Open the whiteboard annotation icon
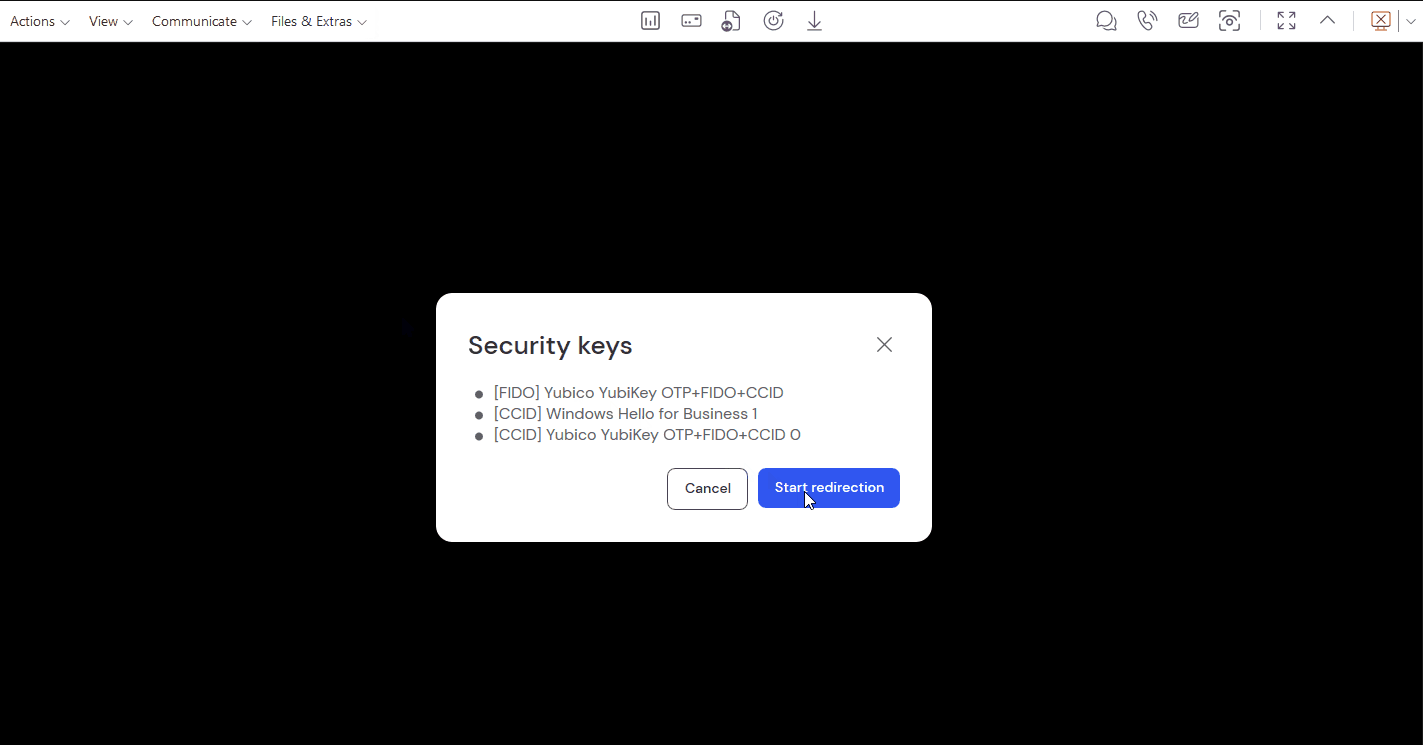 (1188, 21)
